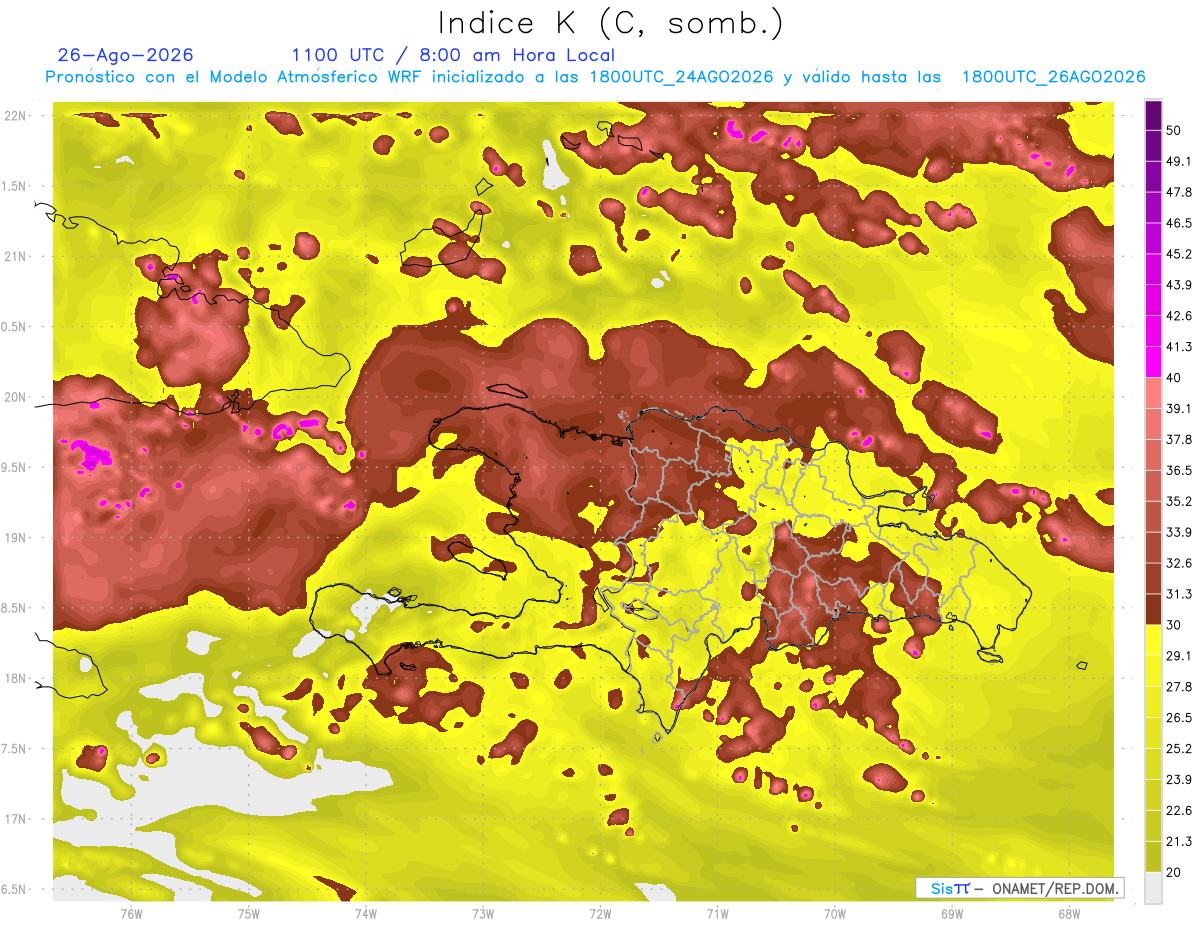Select the '33.9' colorbar label

1179,532
